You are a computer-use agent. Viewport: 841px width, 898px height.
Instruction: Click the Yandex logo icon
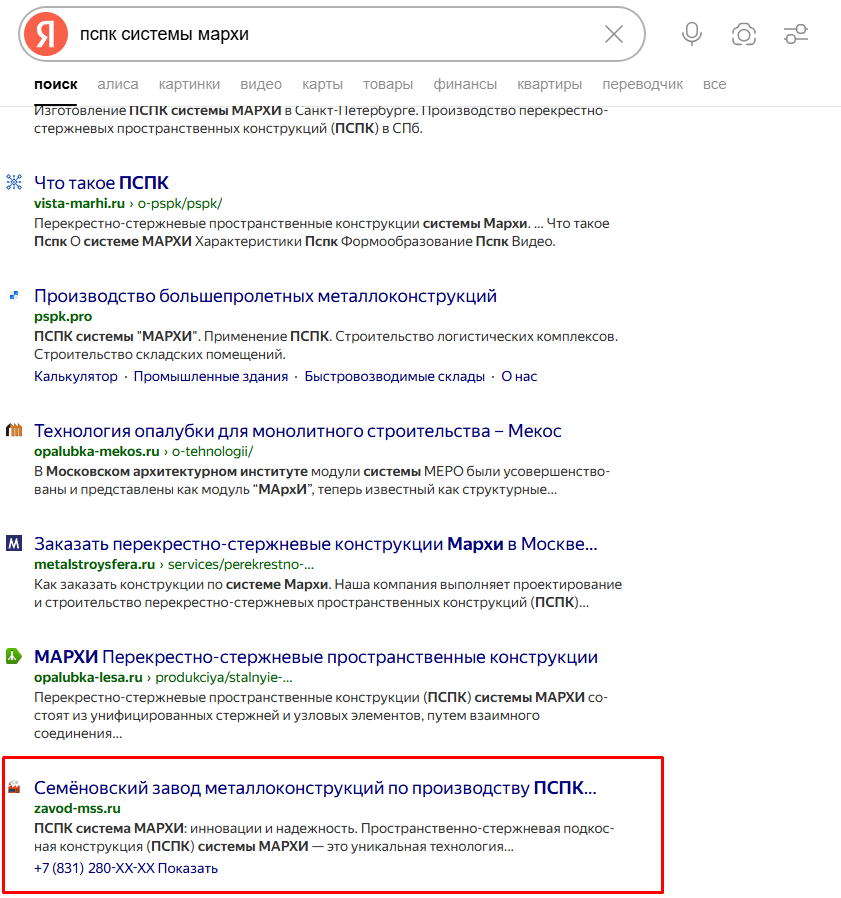pyautogui.click(x=46, y=34)
